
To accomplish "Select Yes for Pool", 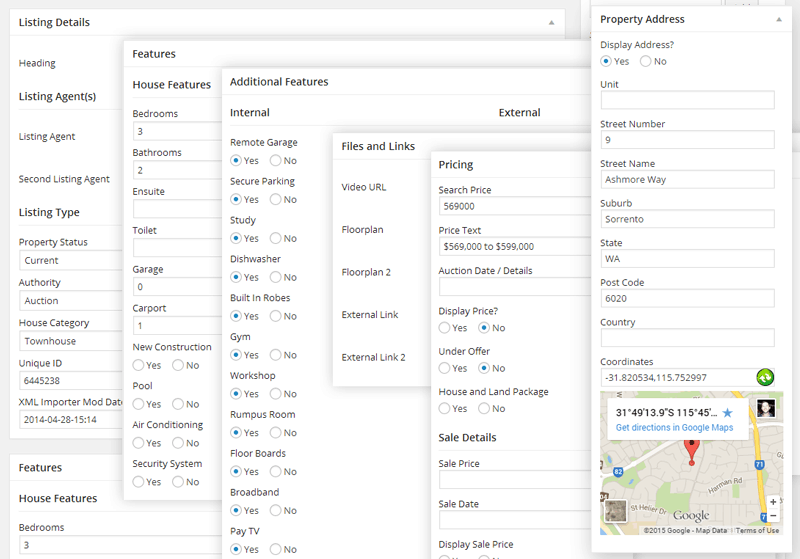I will click(x=138, y=404).
